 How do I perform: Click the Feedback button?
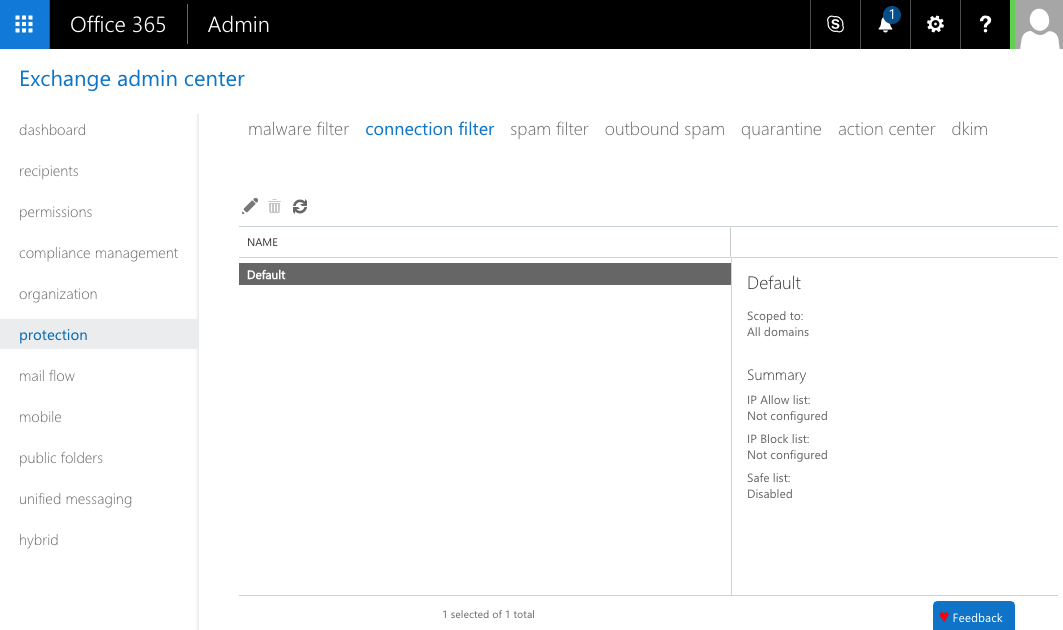[973, 616]
